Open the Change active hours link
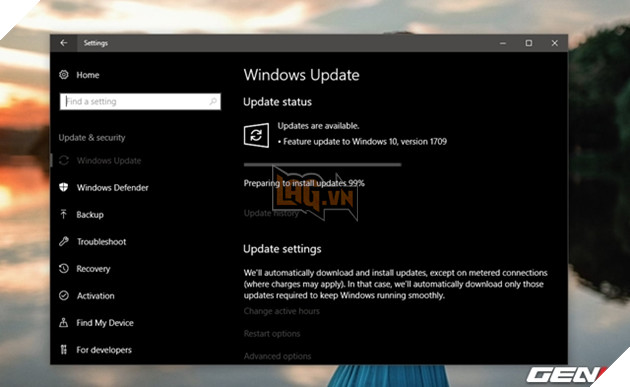The width and height of the screenshot is (630, 387). (x=282, y=311)
